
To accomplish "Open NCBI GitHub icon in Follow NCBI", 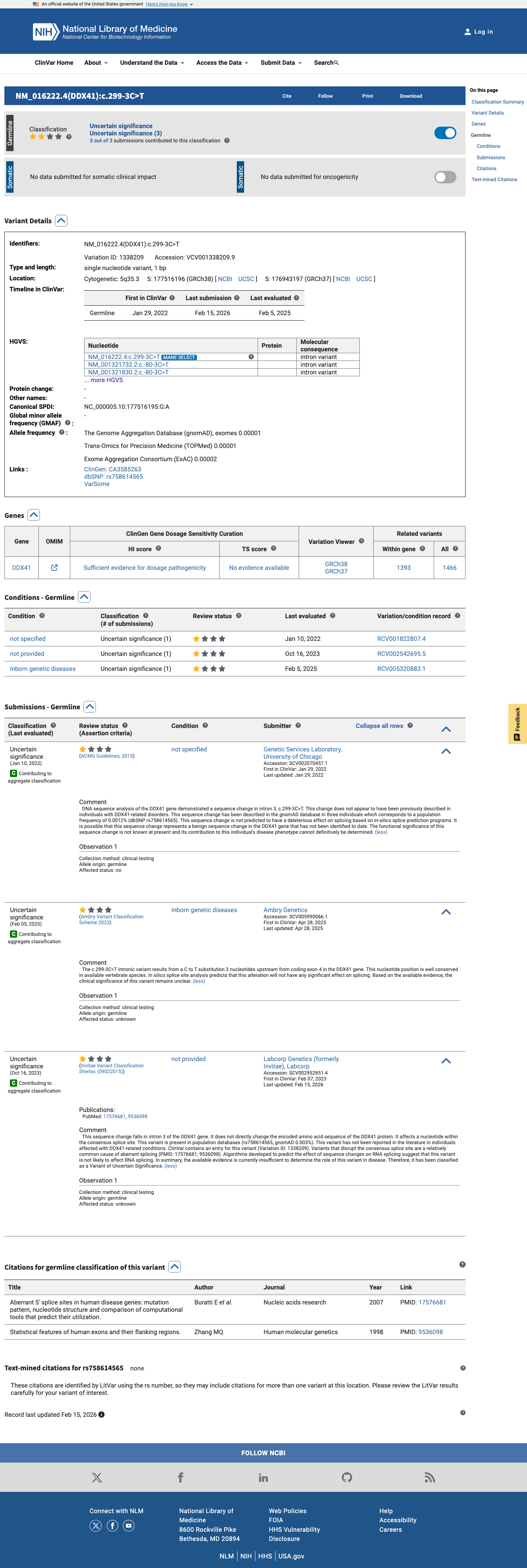I will click(x=347, y=1477).
